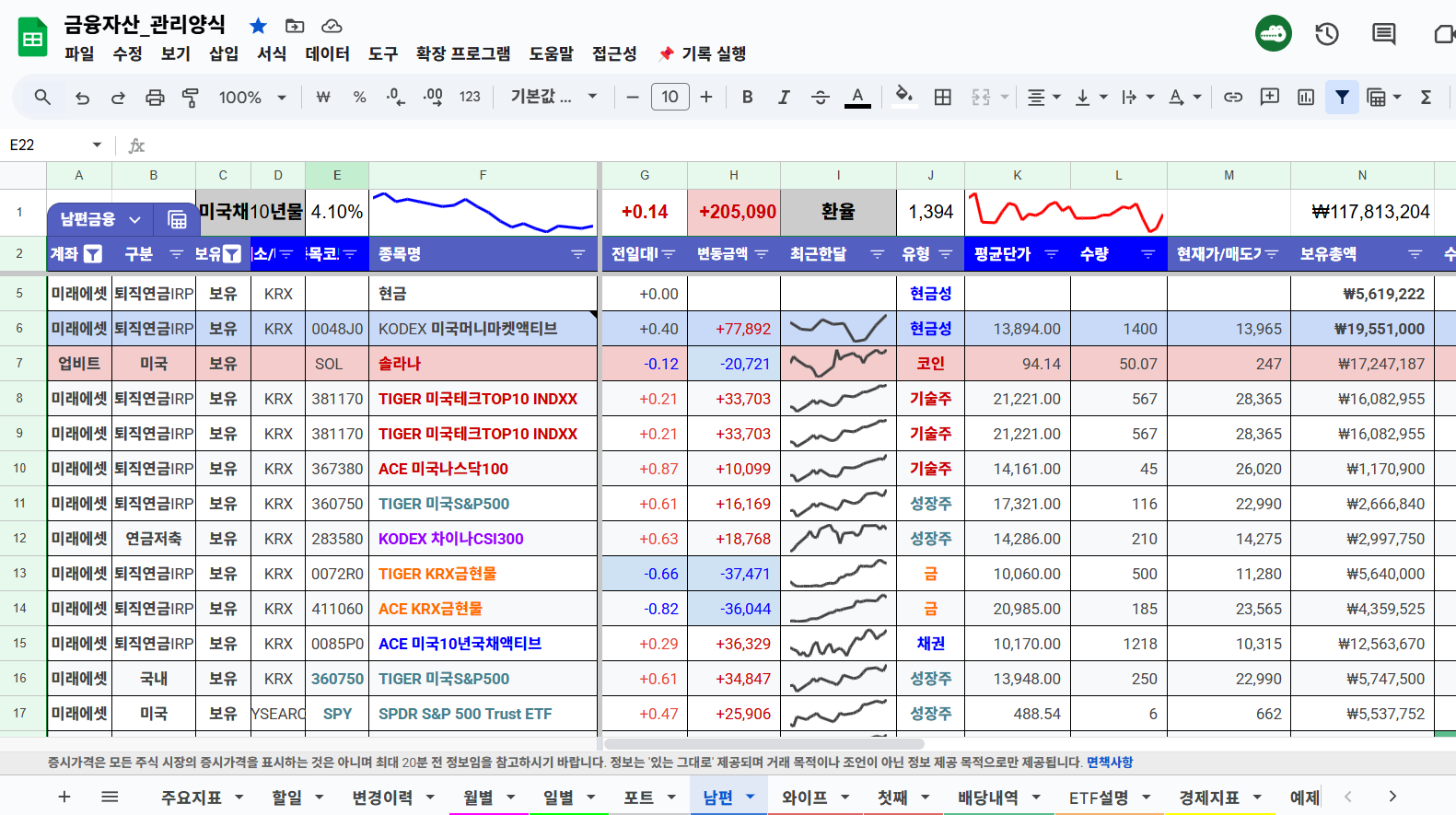Open filter for 유형 column
Image resolution: width=1456 pixels, height=815 pixels.
tap(945, 254)
